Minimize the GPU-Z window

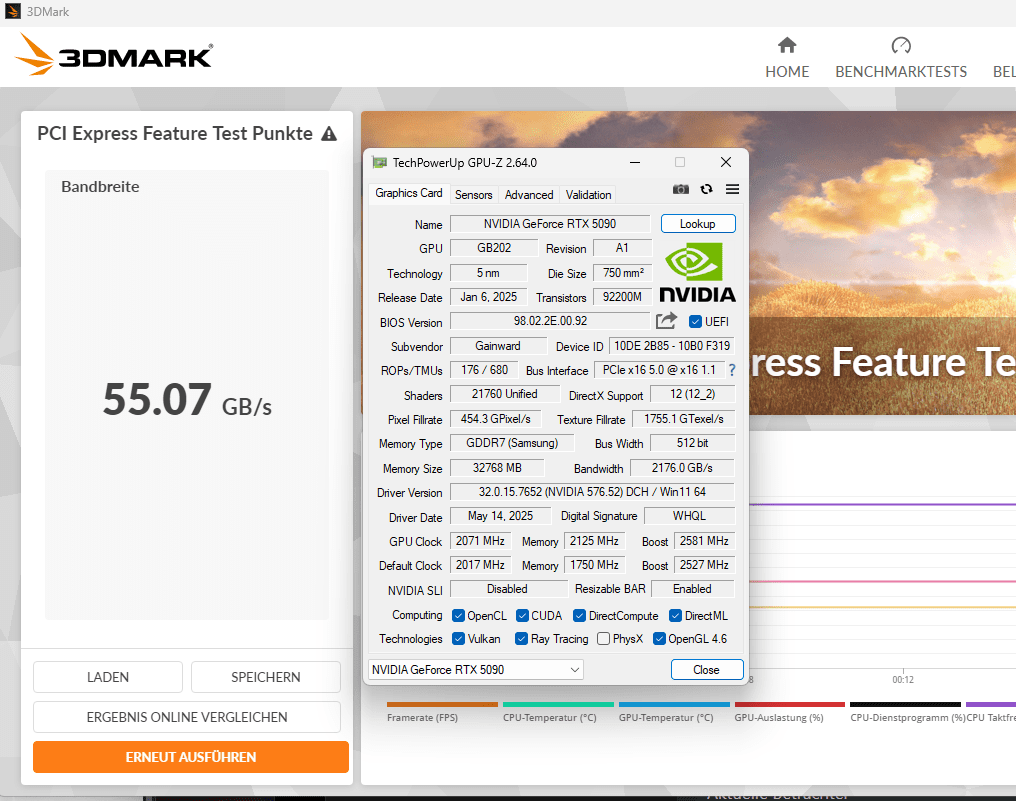point(635,162)
